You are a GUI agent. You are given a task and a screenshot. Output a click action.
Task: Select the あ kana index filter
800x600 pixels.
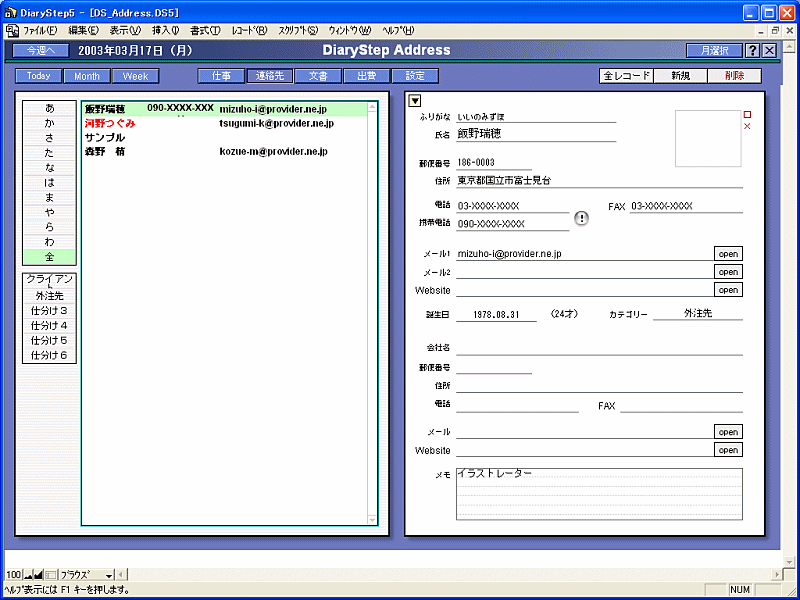point(49,108)
